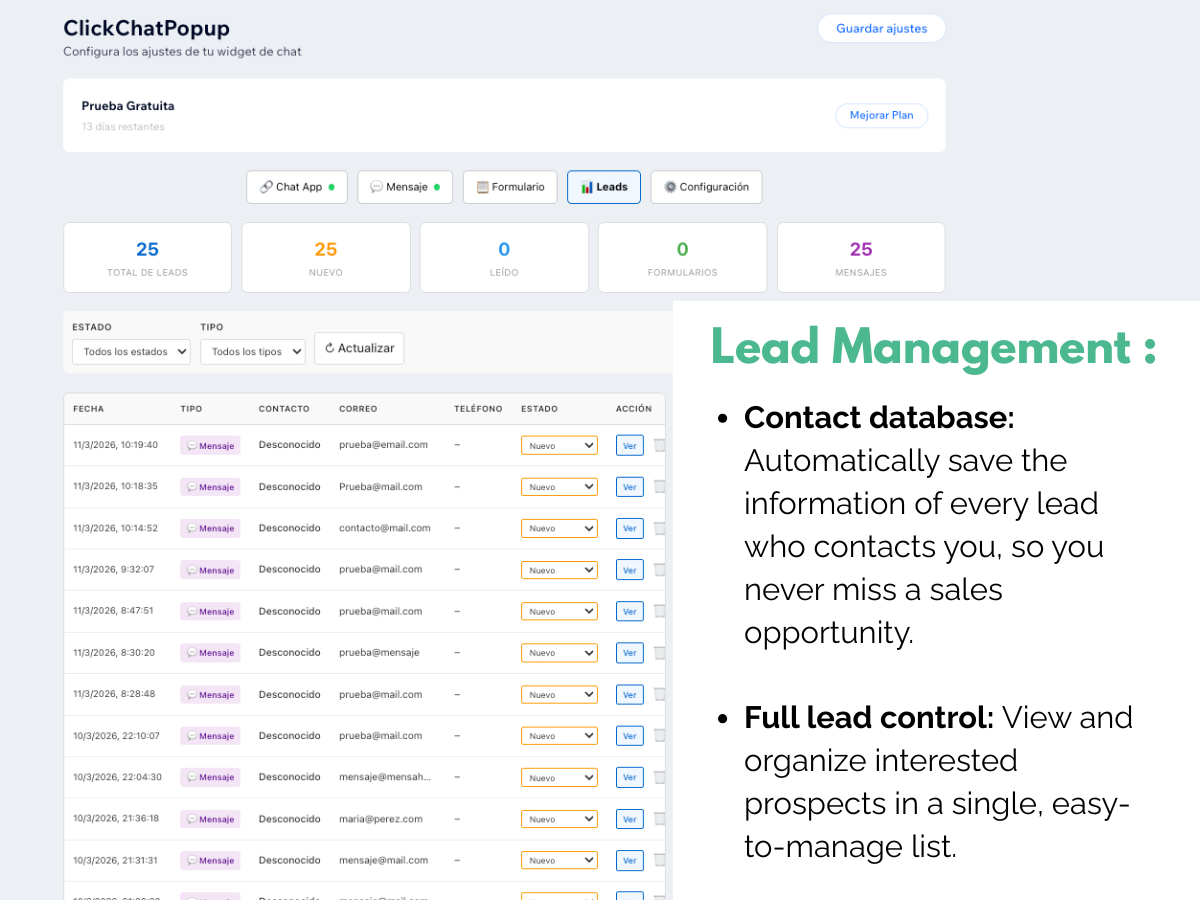1200x900 pixels.
Task: Select the Total de Leads stat card
Action: (148, 258)
